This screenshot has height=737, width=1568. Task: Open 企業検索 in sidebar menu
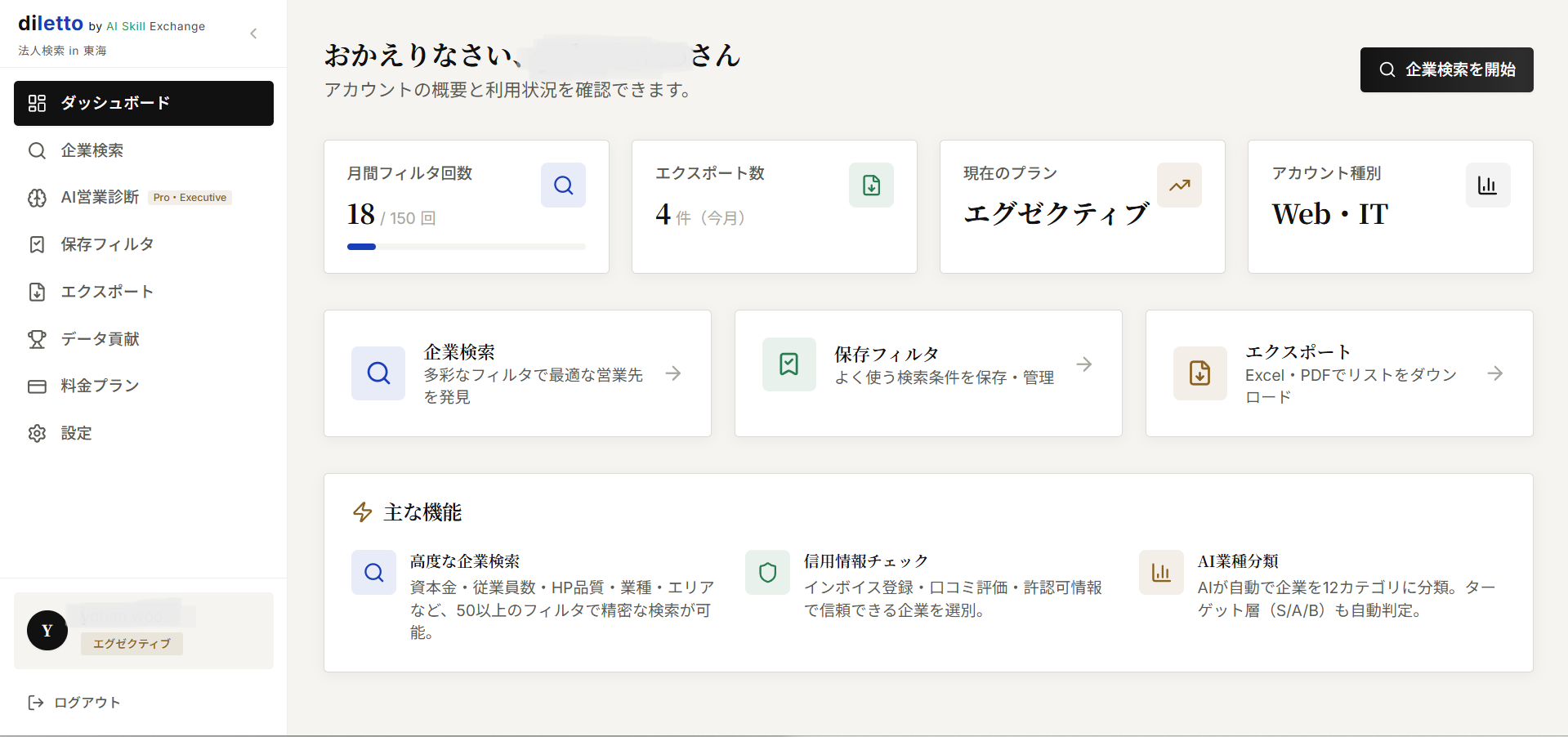click(144, 150)
